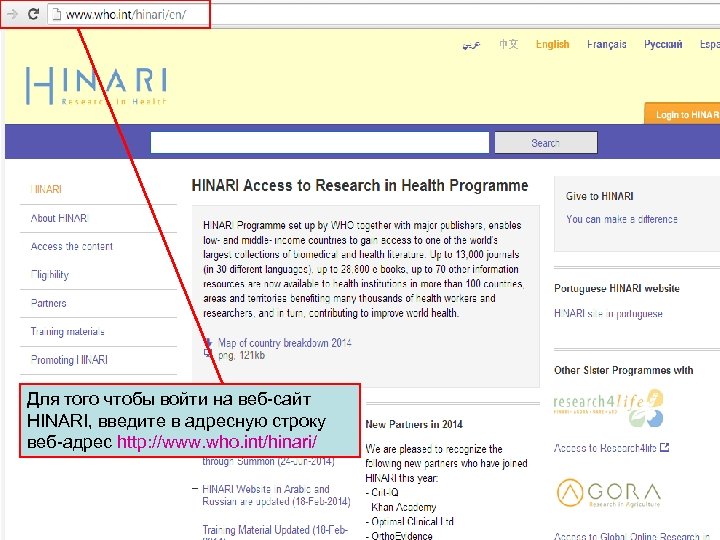Click You can make a difference link
The image size is (720, 540).
(622, 219)
